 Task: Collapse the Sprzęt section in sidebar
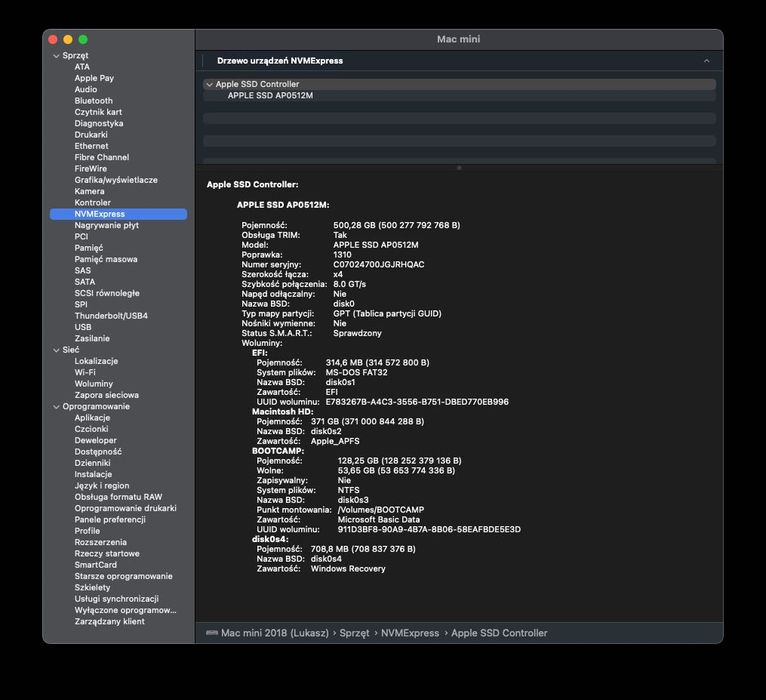(56, 56)
